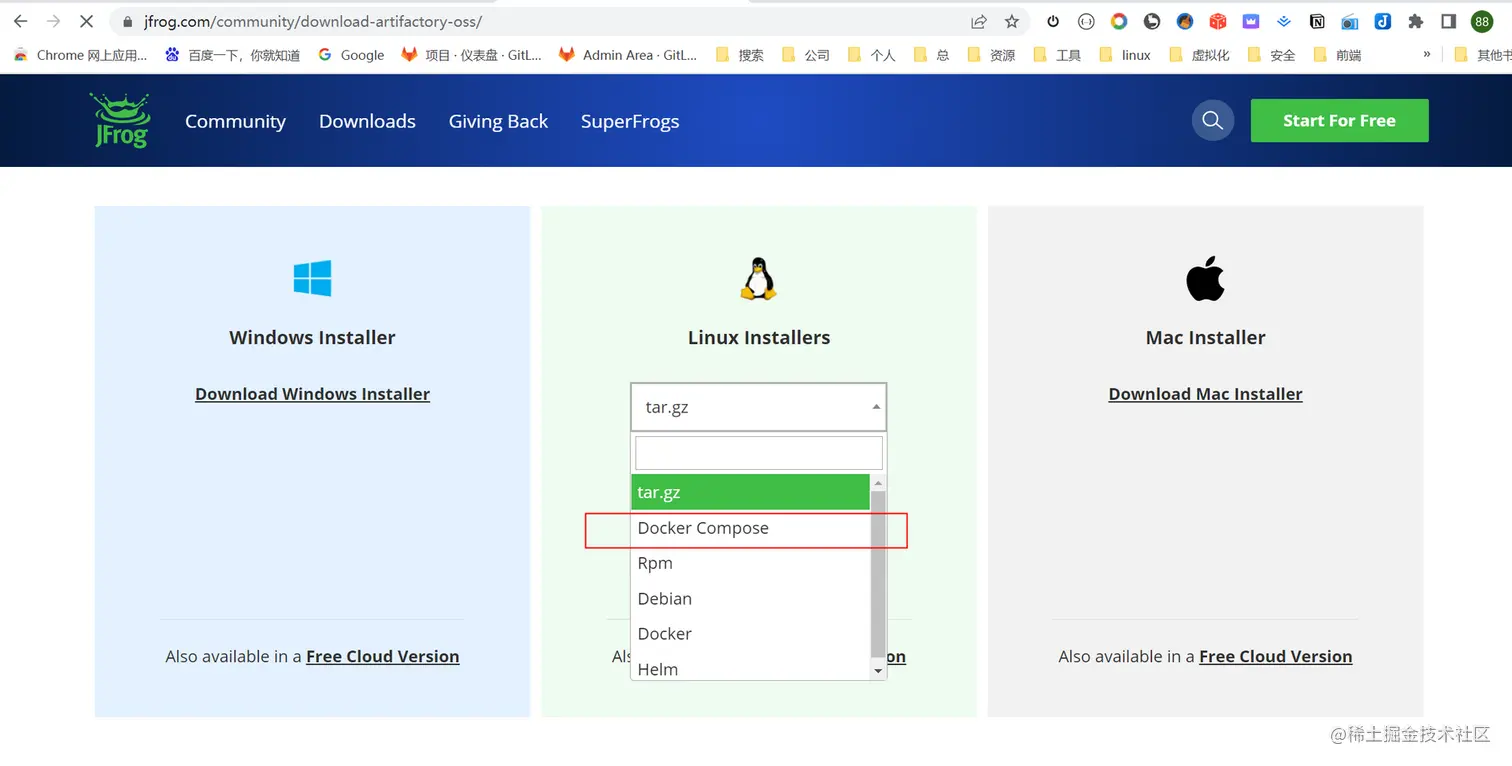Image resolution: width=1512 pixels, height=766 pixels.
Task: Click the dropdown scrollbar down arrow
Action: [878, 671]
